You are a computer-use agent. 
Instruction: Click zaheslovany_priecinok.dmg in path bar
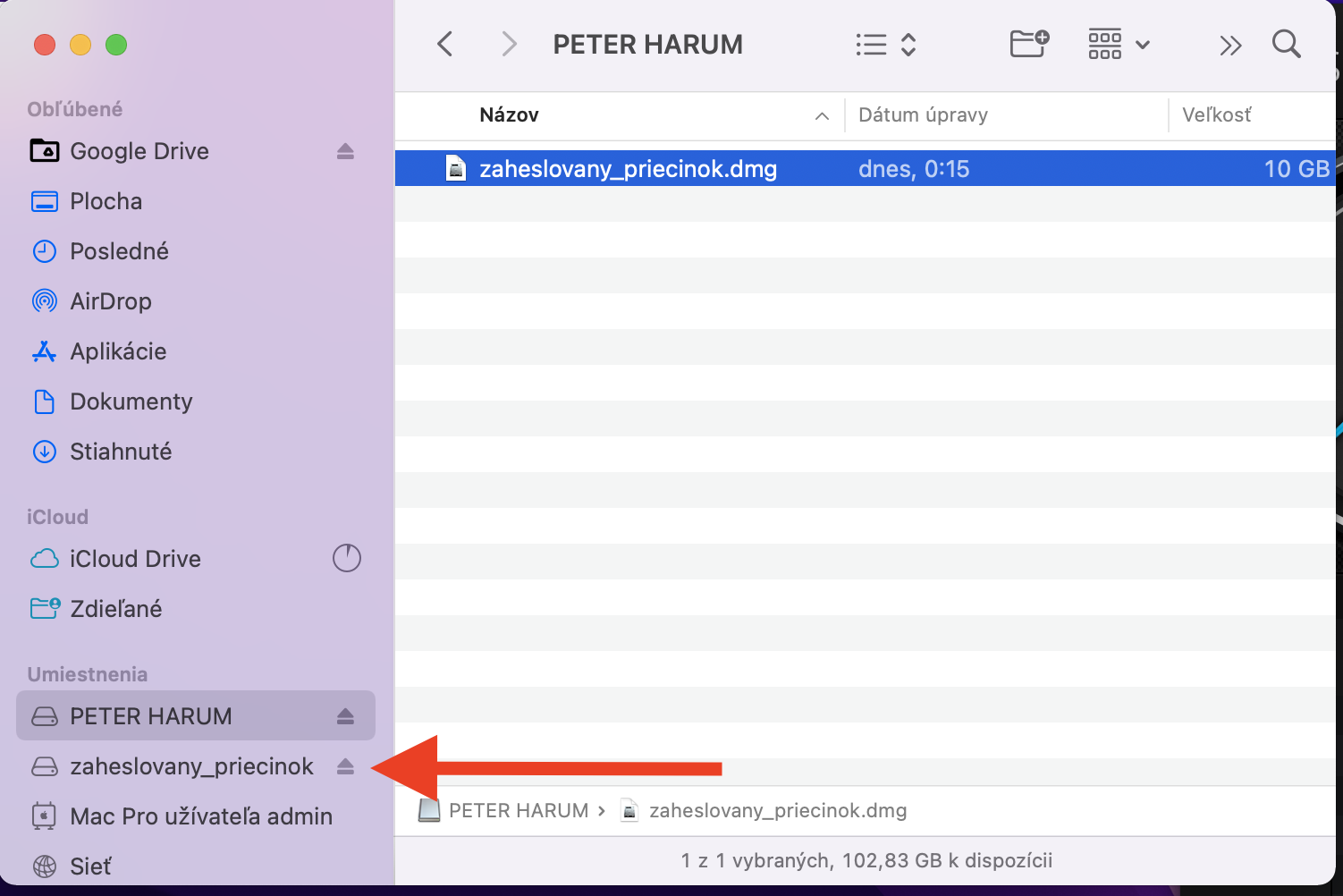[777, 811]
